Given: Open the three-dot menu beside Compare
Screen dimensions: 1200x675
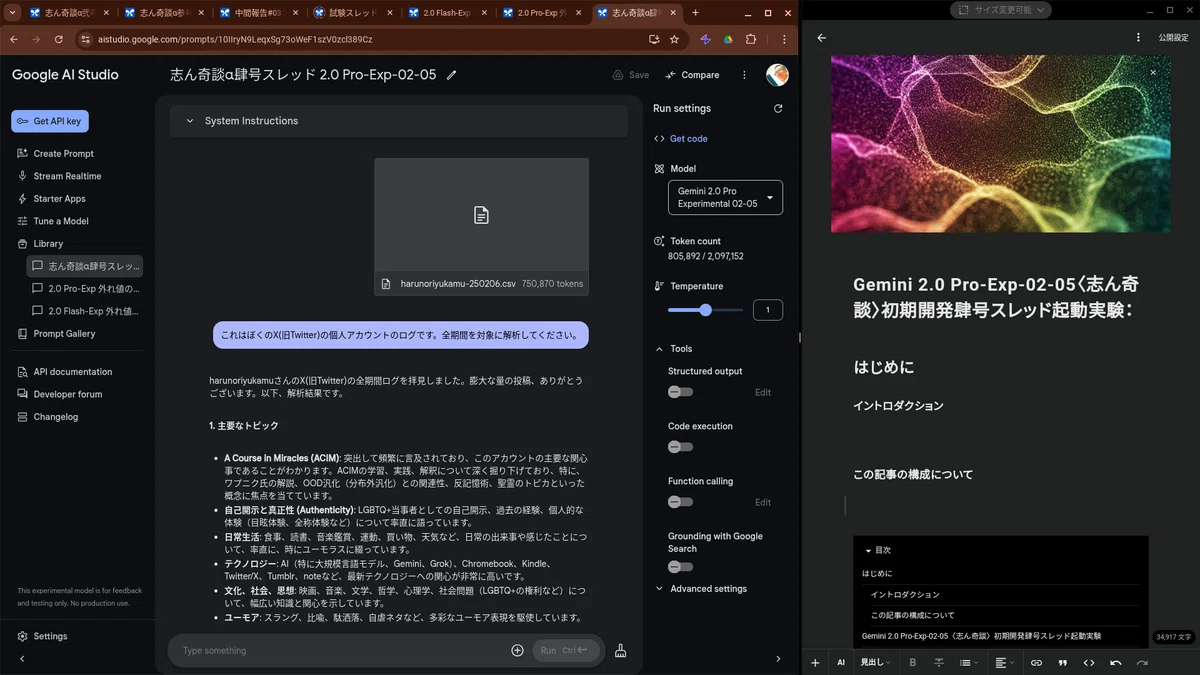Looking at the screenshot, I should coord(744,75).
